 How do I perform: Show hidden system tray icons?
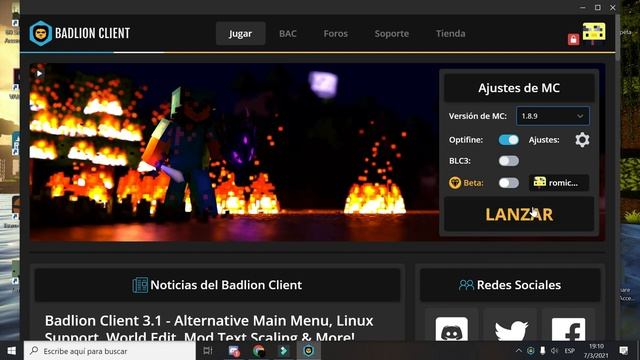519,351
